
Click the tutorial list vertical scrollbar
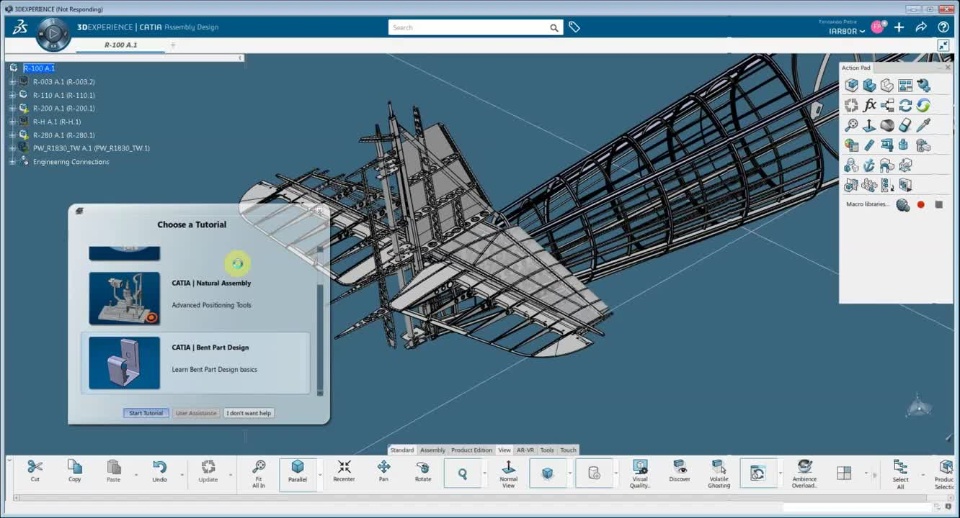point(320,320)
